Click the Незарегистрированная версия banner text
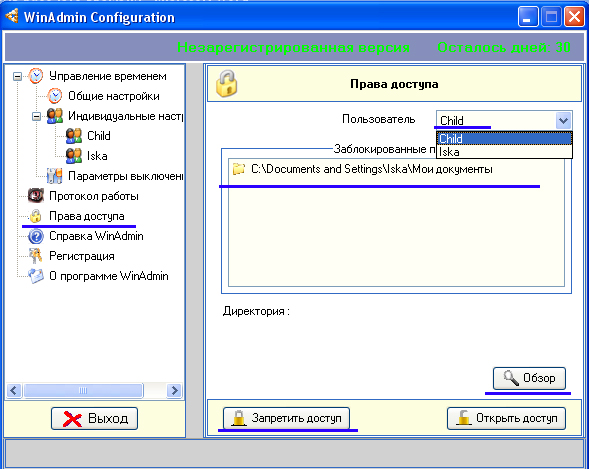 pyautogui.click(x=293, y=47)
